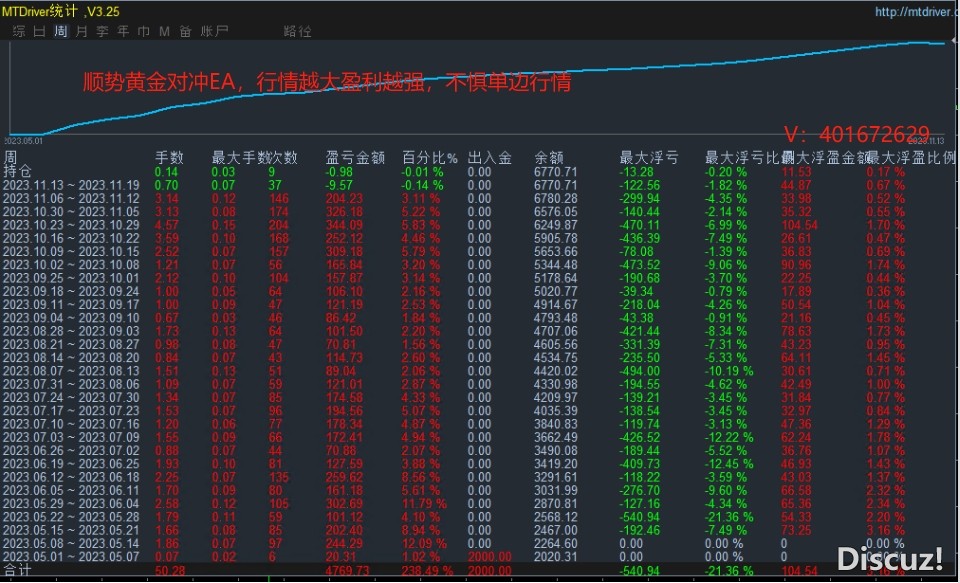Screen dimensions: 960x583
Task: Switch to the 综 summary tab
Action: 19,31
